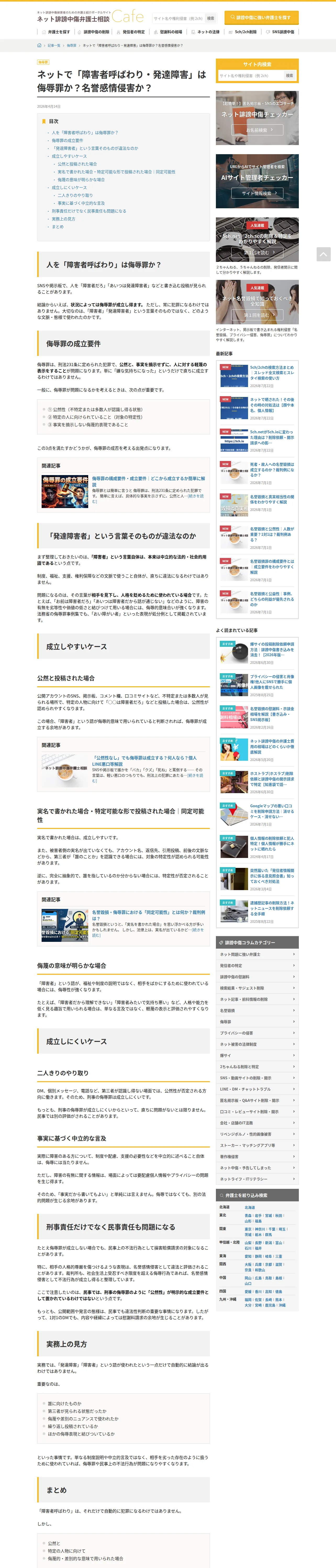Open the ネットライフ・ITリテラシー category
Screen dimensions: 336x1568
(257, 1179)
